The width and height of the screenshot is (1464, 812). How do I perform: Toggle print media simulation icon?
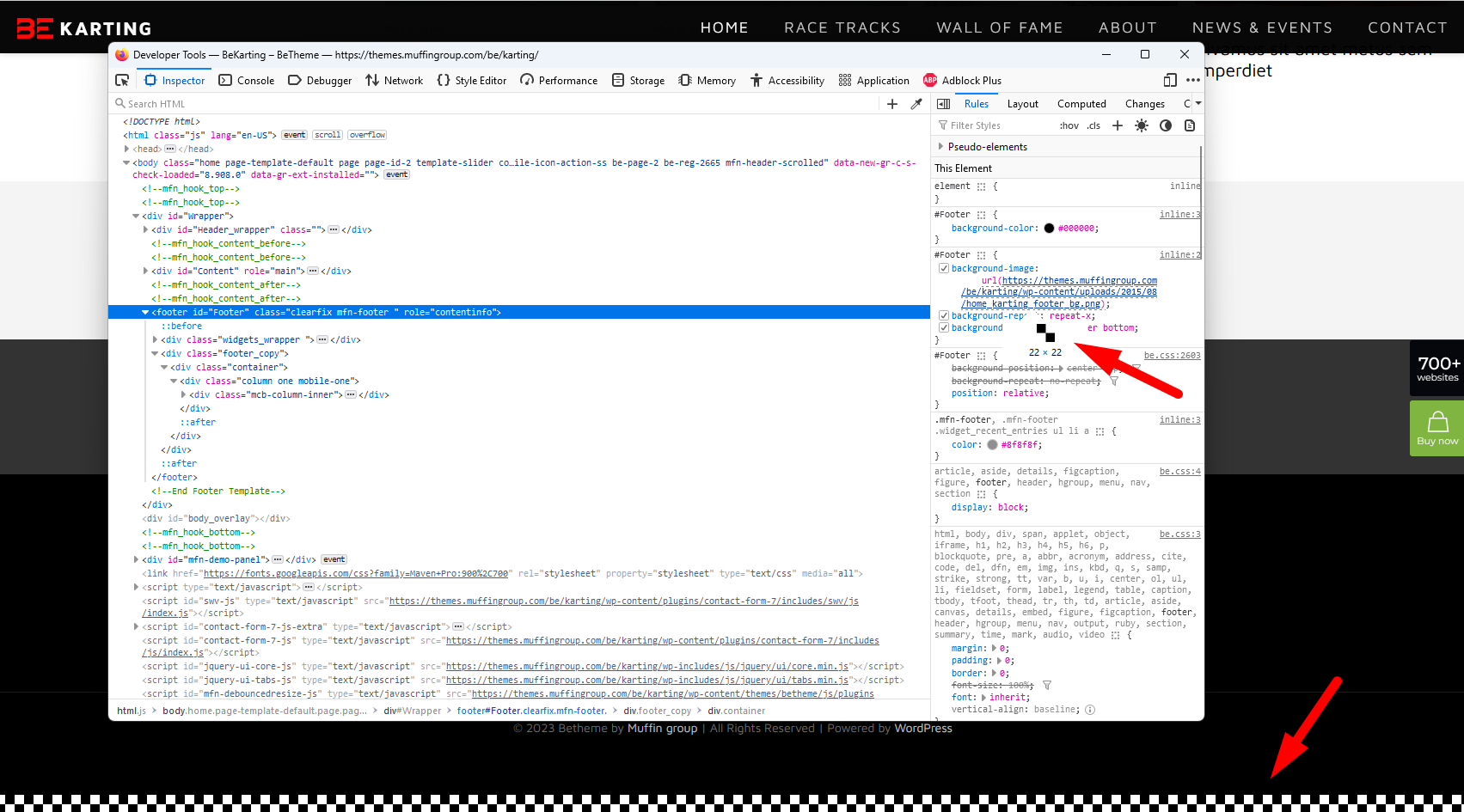tap(1190, 125)
